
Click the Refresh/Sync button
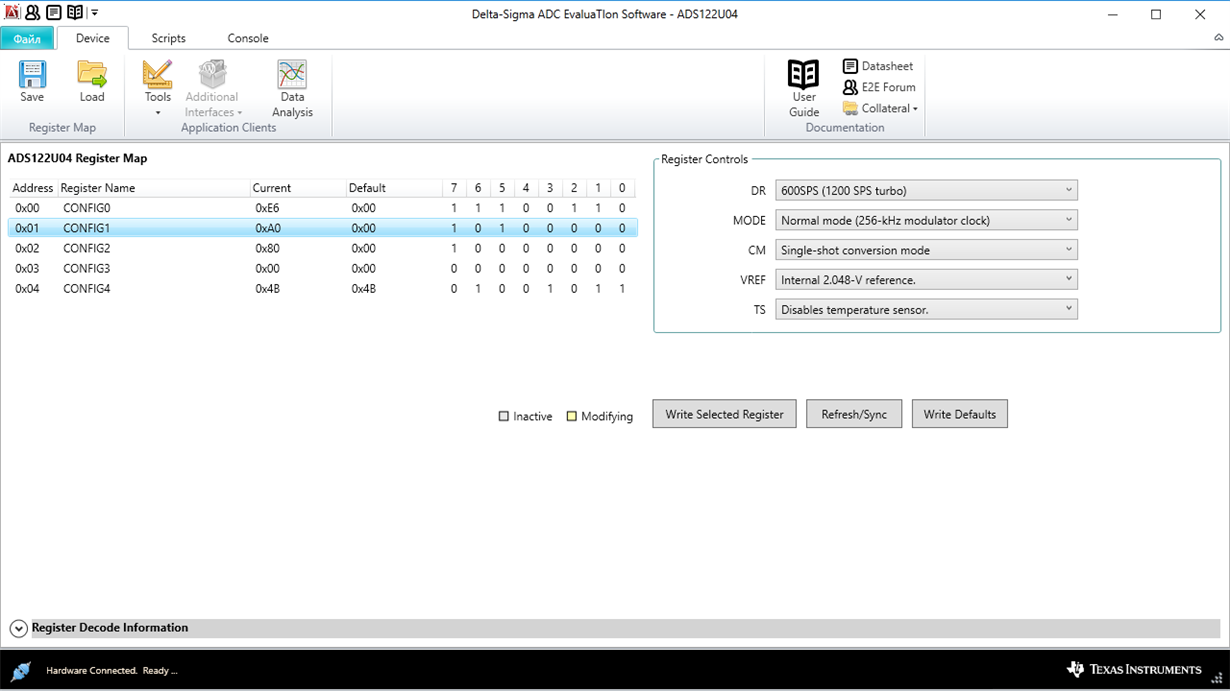point(854,414)
